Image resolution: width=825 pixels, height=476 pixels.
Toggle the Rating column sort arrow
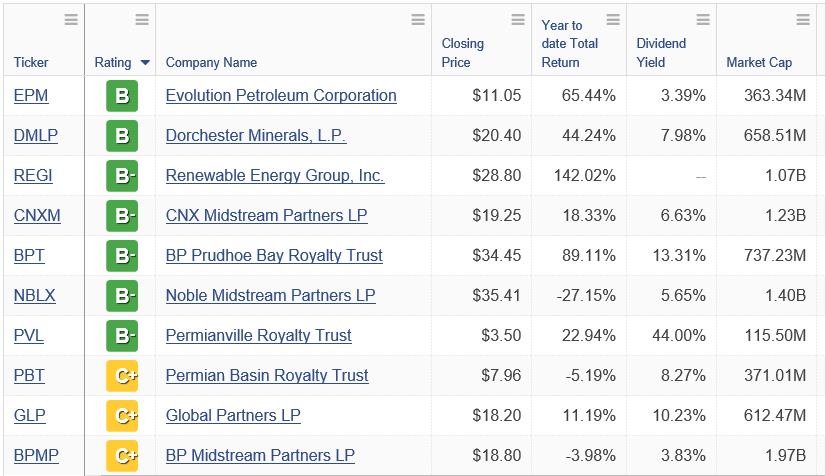click(x=146, y=63)
